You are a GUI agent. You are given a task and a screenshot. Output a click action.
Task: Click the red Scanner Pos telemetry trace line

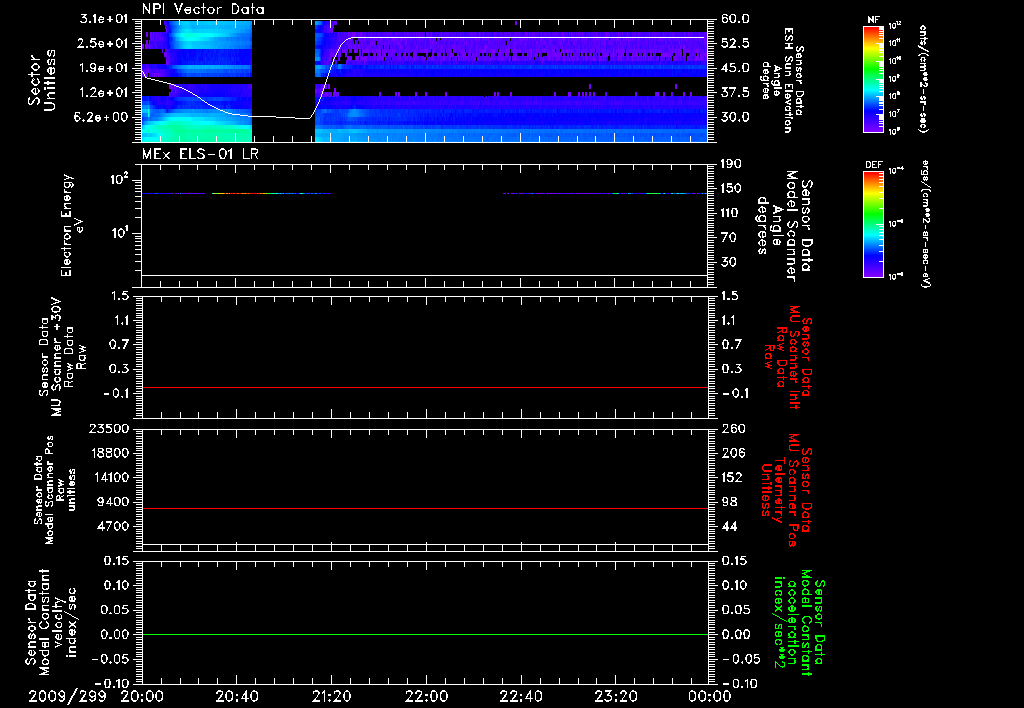click(x=424, y=508)
